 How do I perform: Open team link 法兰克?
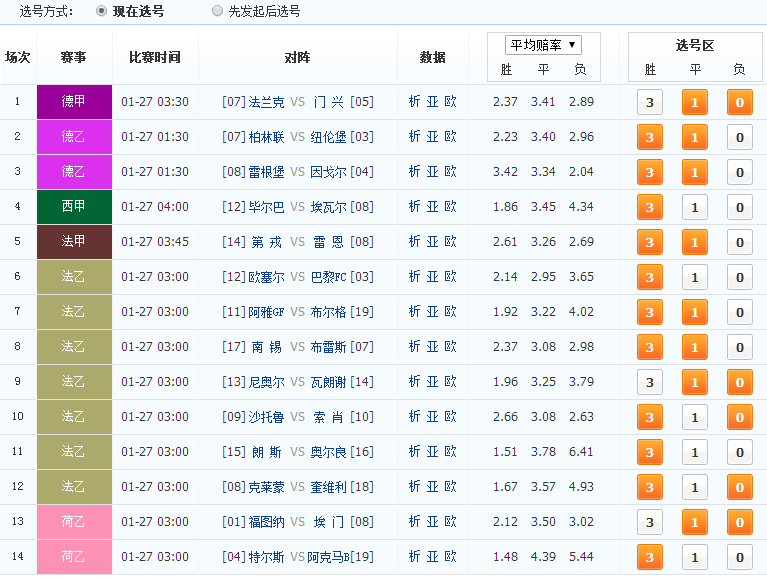click(x=266, y=102)
